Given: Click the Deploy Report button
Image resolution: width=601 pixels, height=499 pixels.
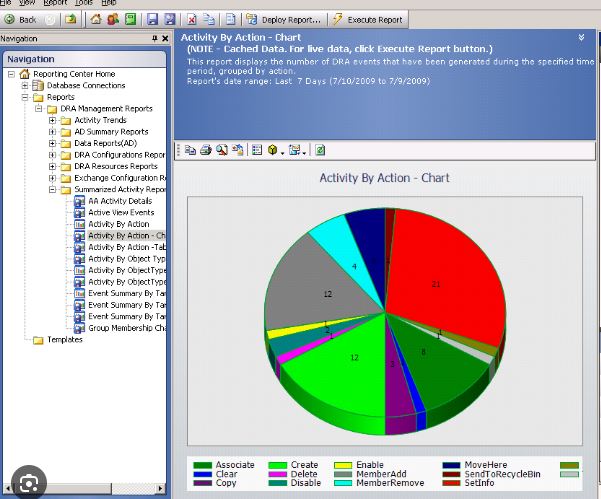Looking at the screenshot, I should pyautogui.click(x=283, y=20).
